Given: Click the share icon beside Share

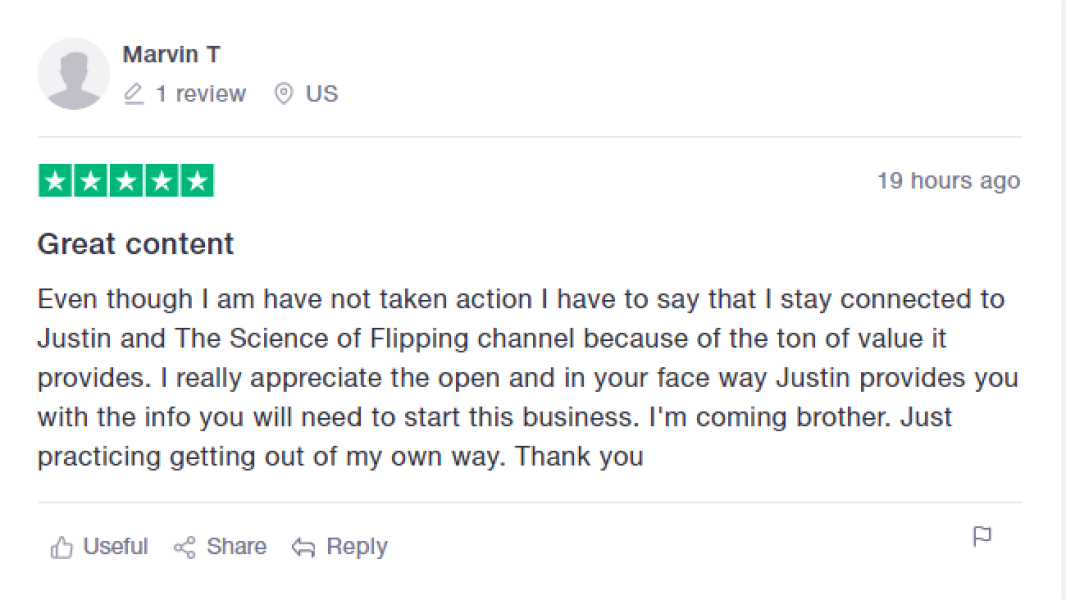Looking at the screenshot, I should (x=184, y=547).
